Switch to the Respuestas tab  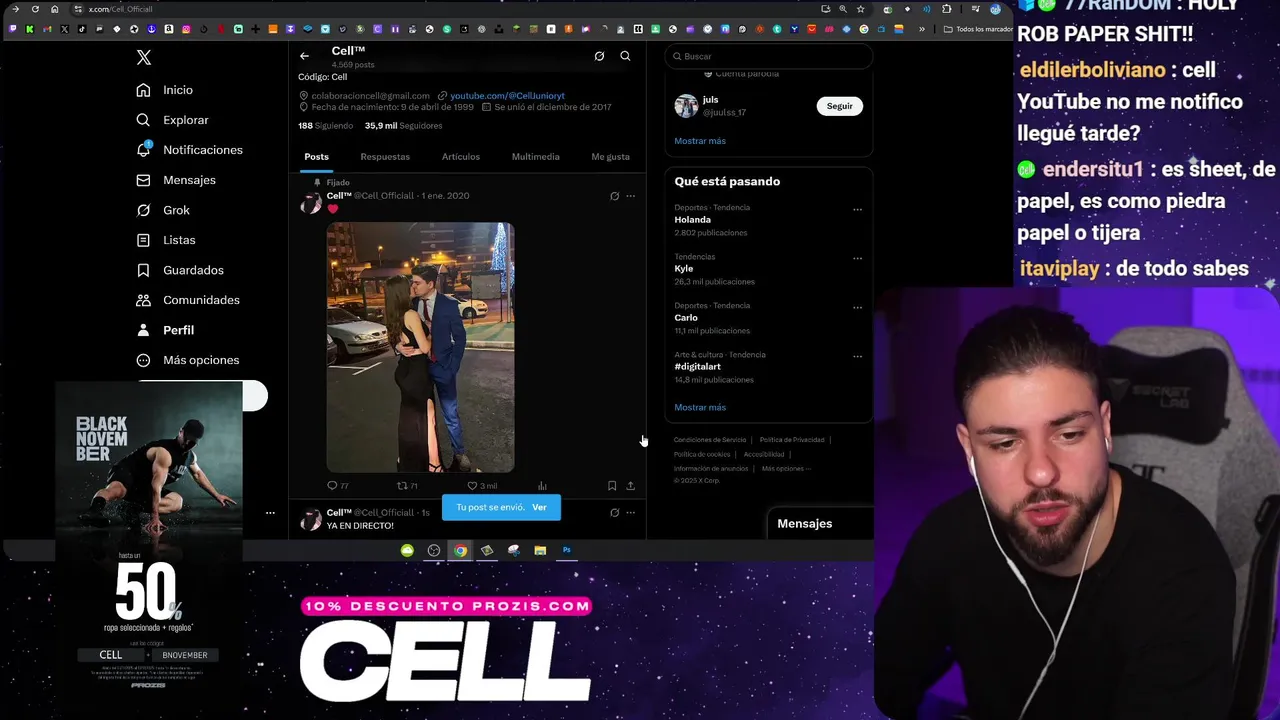[x=385, y=157]
